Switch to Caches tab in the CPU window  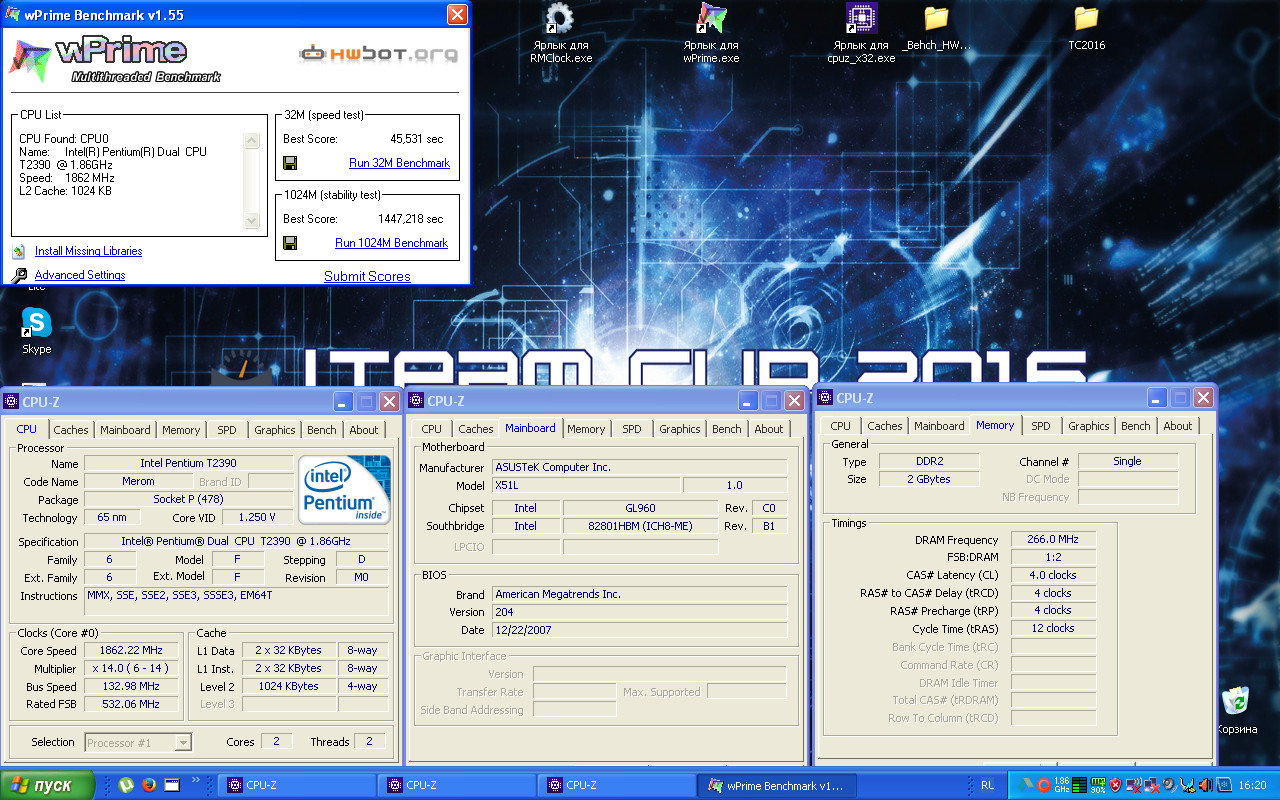pyautogui.click(x=71, y=430)
